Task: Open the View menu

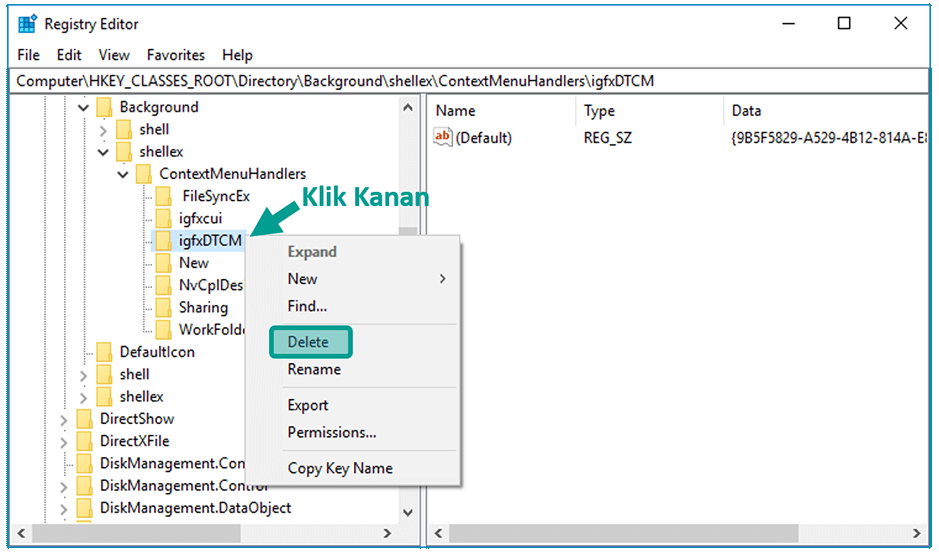Action: point(114,55)
